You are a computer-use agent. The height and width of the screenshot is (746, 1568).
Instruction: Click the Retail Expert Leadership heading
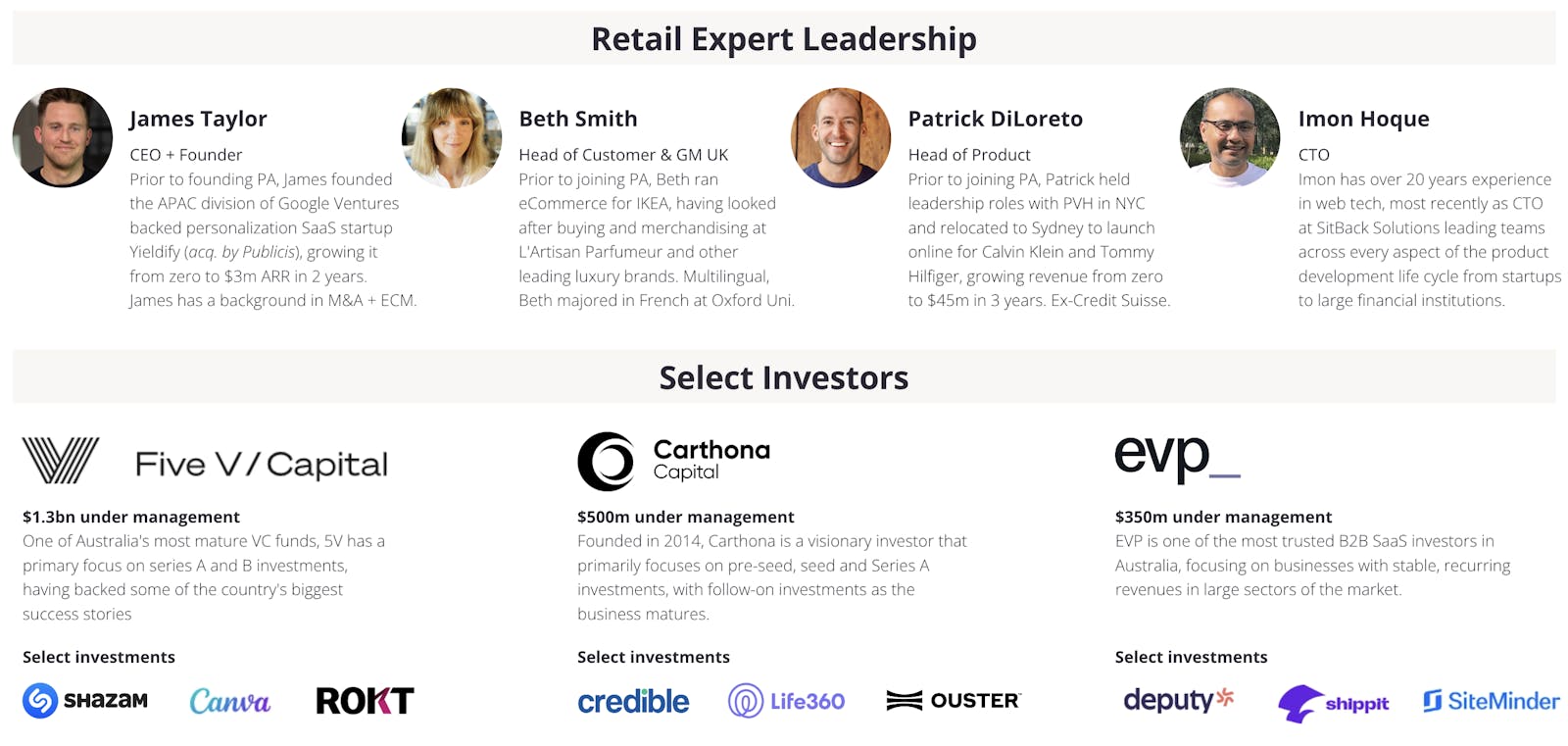tap(784, 39)
